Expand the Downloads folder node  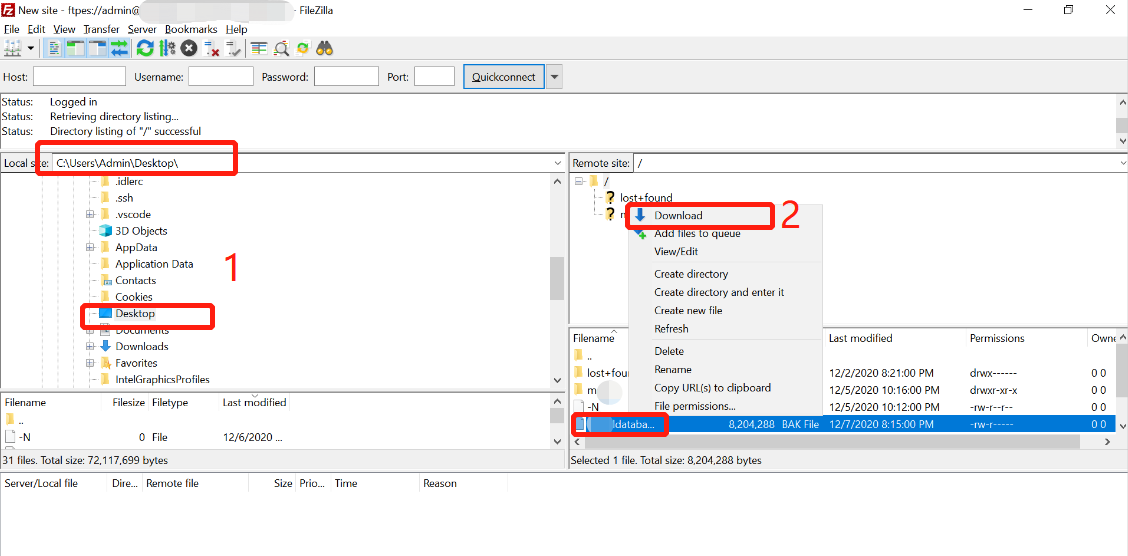pyautogui.click(x=90, y=346)
